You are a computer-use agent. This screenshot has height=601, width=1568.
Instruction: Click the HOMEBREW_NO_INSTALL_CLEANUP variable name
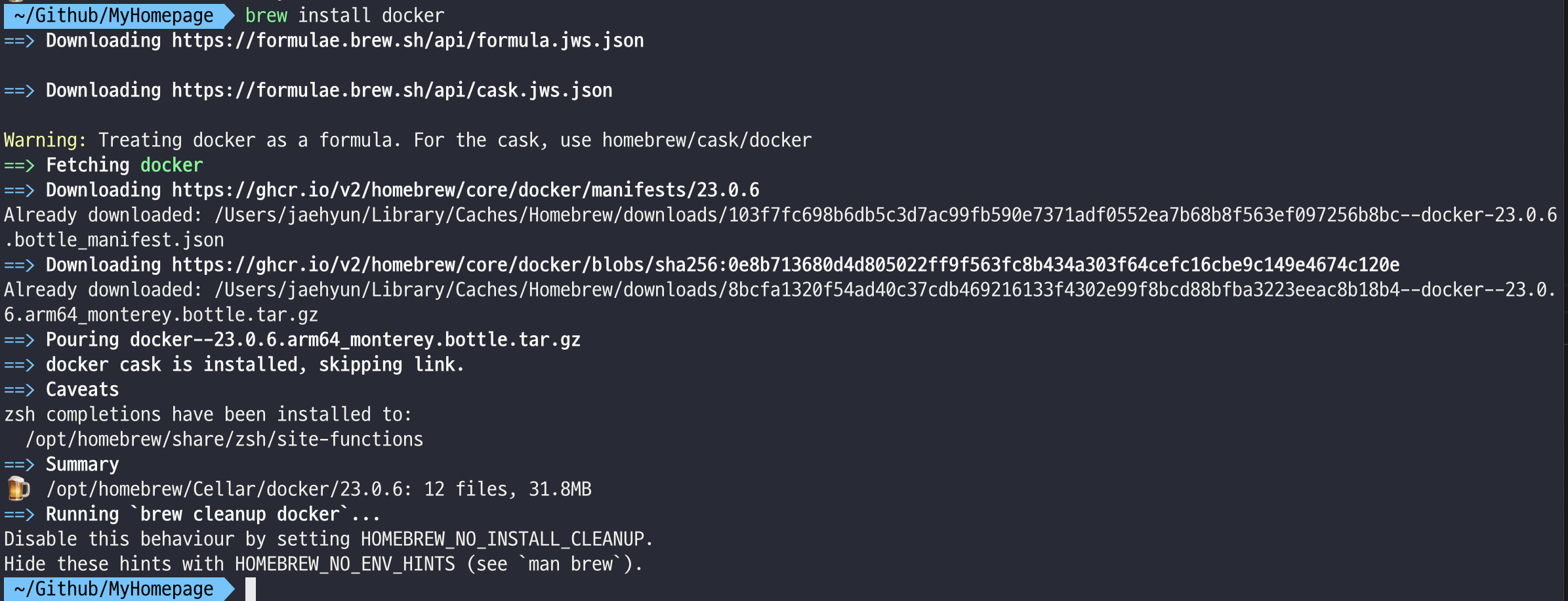pos(503,539)
